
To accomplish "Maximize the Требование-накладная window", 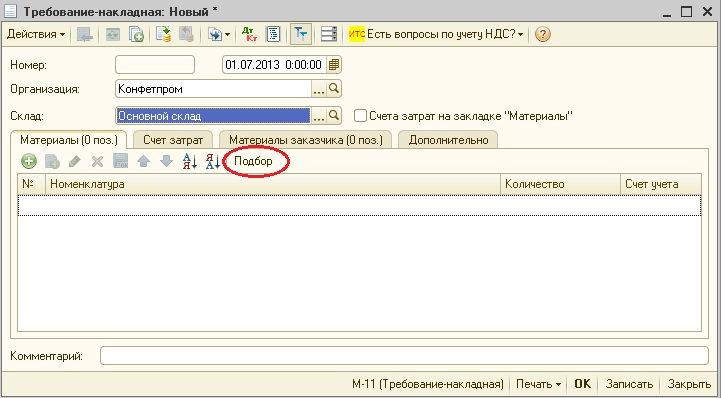I will (686, 12).
